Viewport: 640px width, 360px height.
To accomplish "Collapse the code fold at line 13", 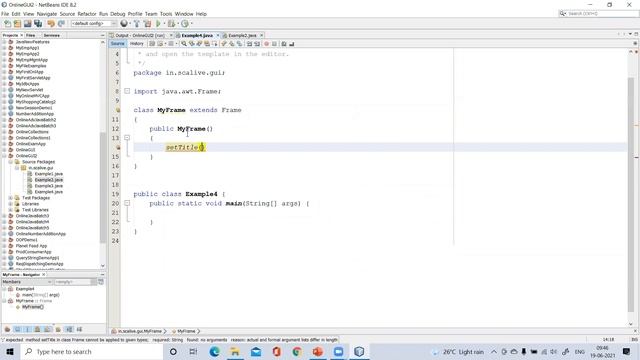I will [x=127, y=138].
